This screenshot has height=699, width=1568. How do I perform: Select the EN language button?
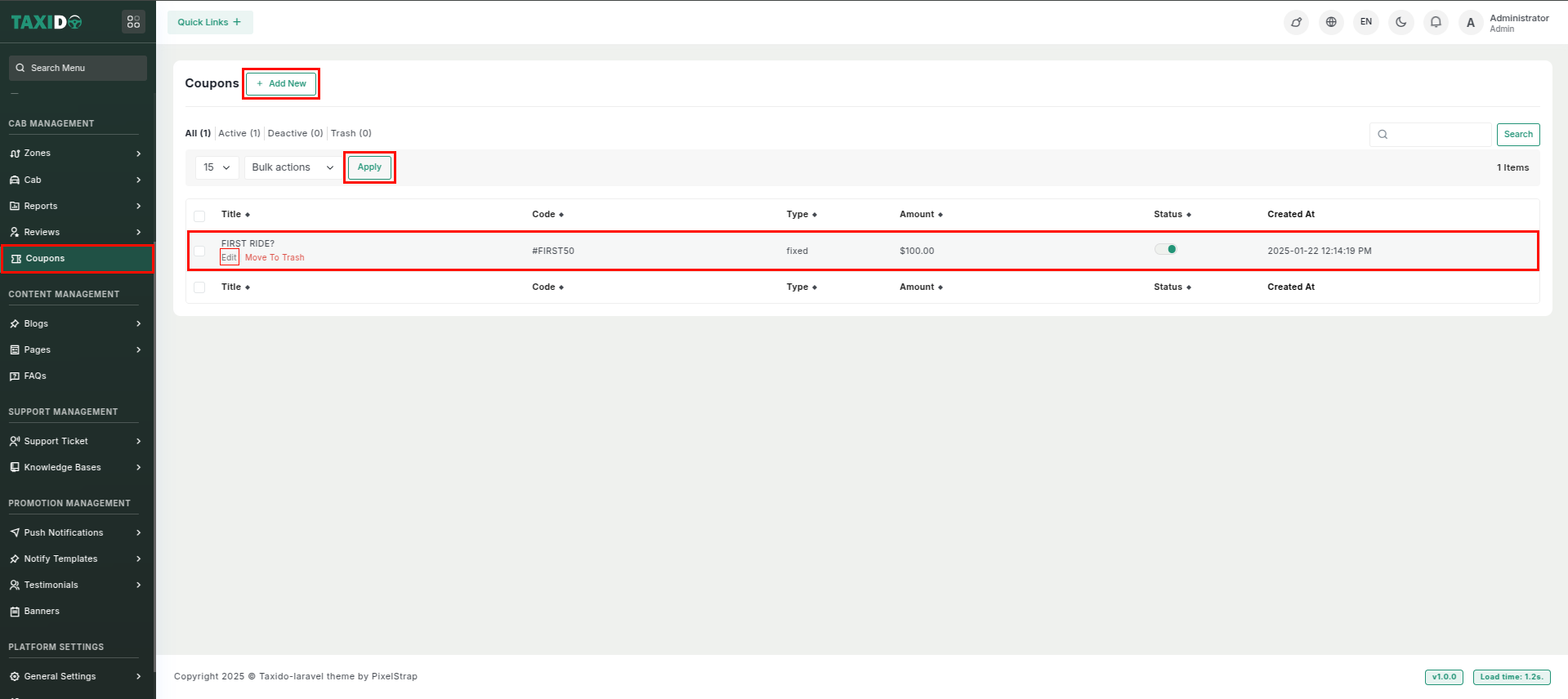coord(1366,22)
